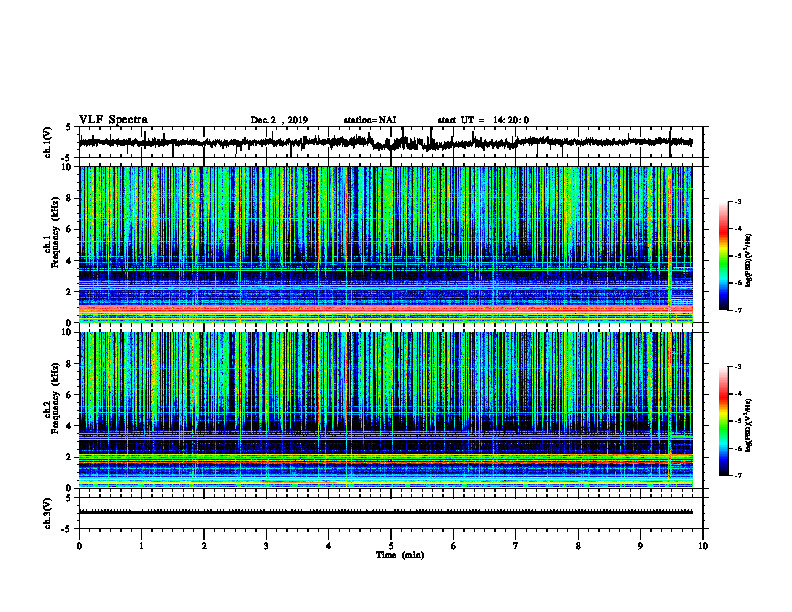Click the "7" tick on the Time axis
792x612 pixels.
pos(516,546)
